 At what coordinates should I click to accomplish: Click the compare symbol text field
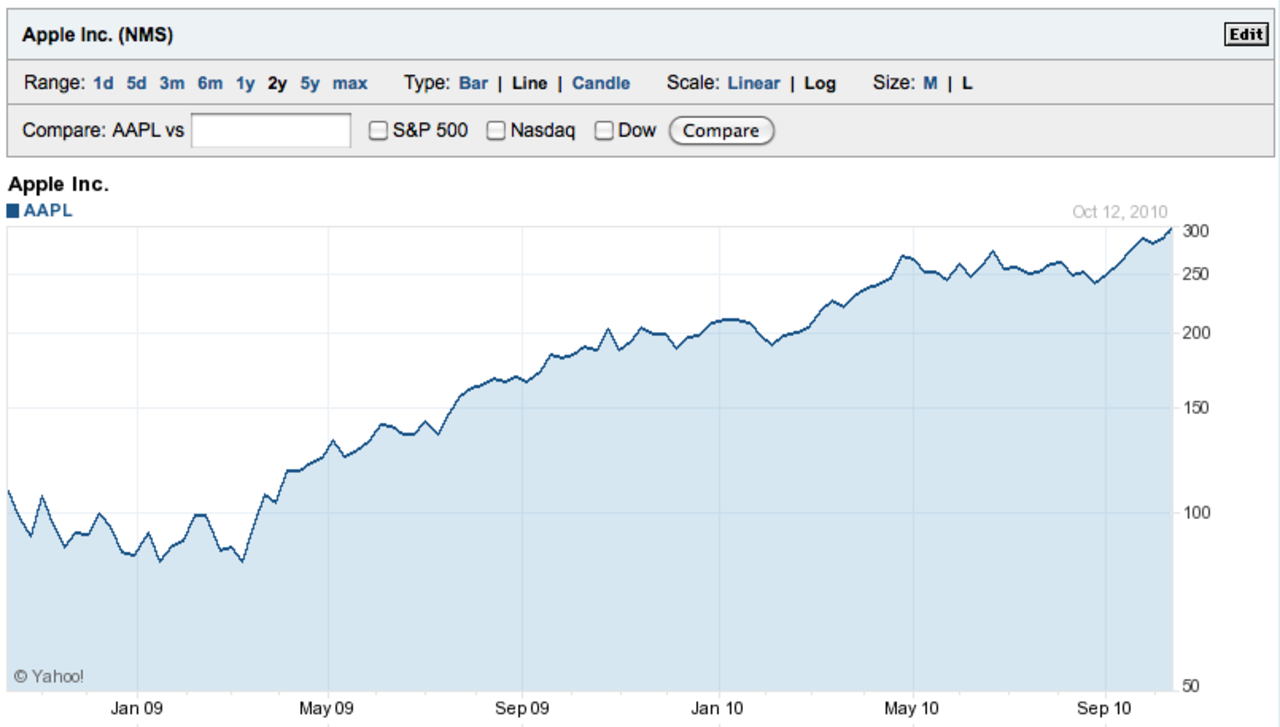271,131
